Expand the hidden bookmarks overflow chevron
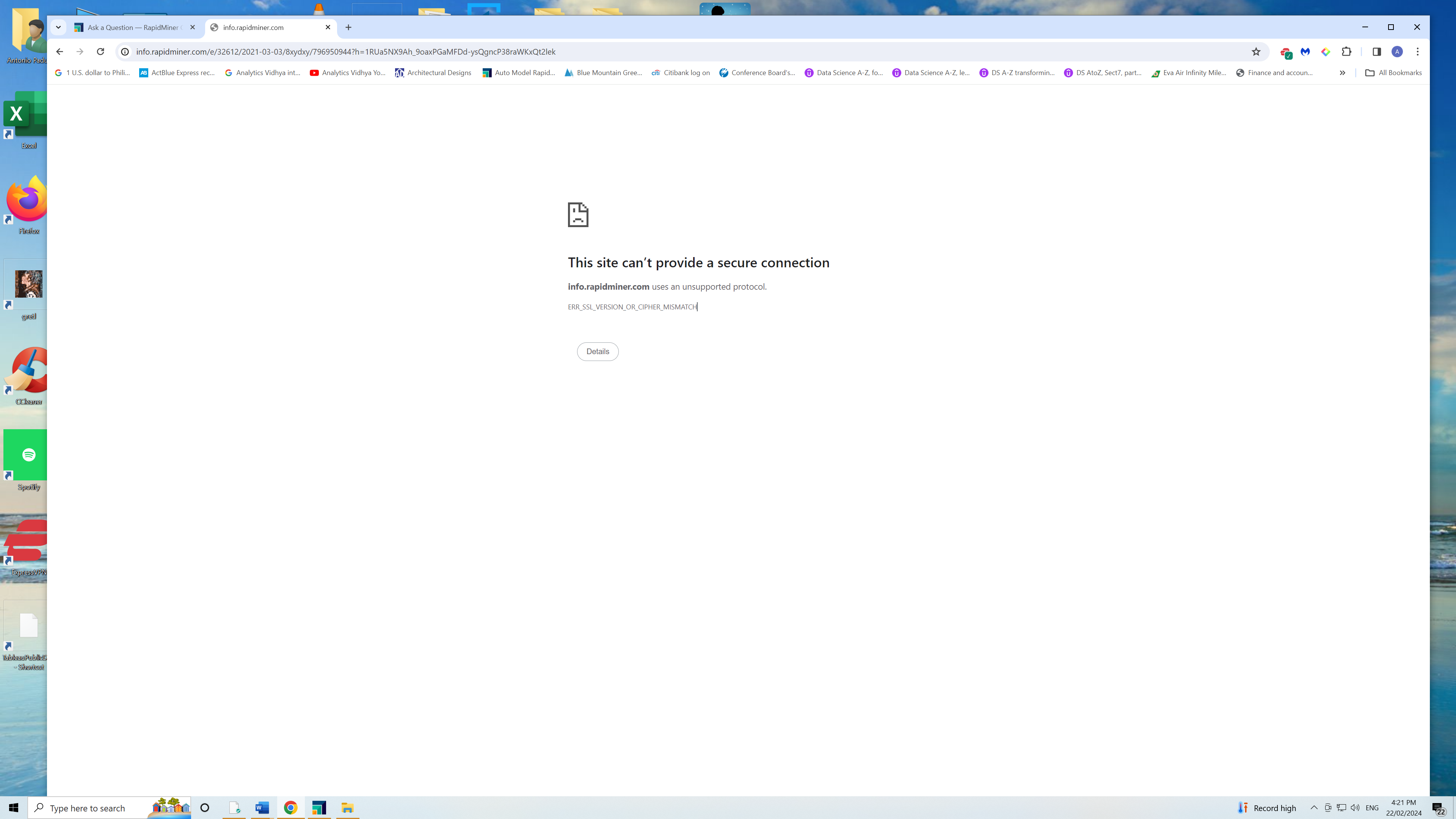The image size is (1456, 819). coord(1342,72)
